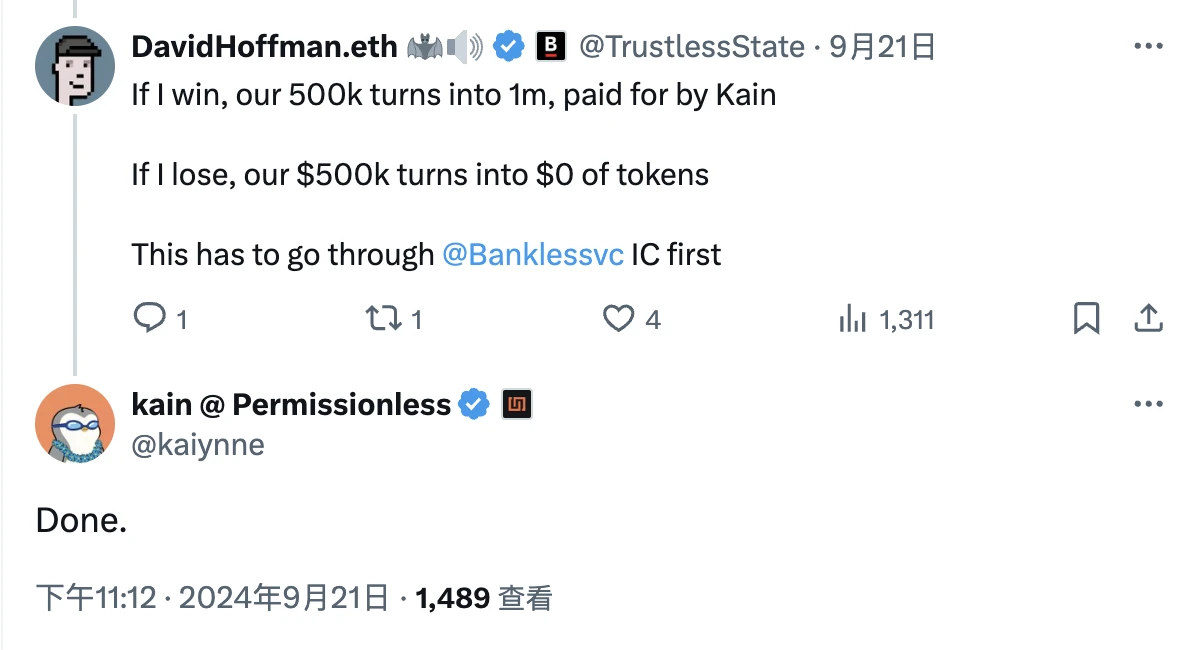1194x650 pixels.
Task: Open DavidHoffman.eth's profile avatar
Action: tap(75, 66)
